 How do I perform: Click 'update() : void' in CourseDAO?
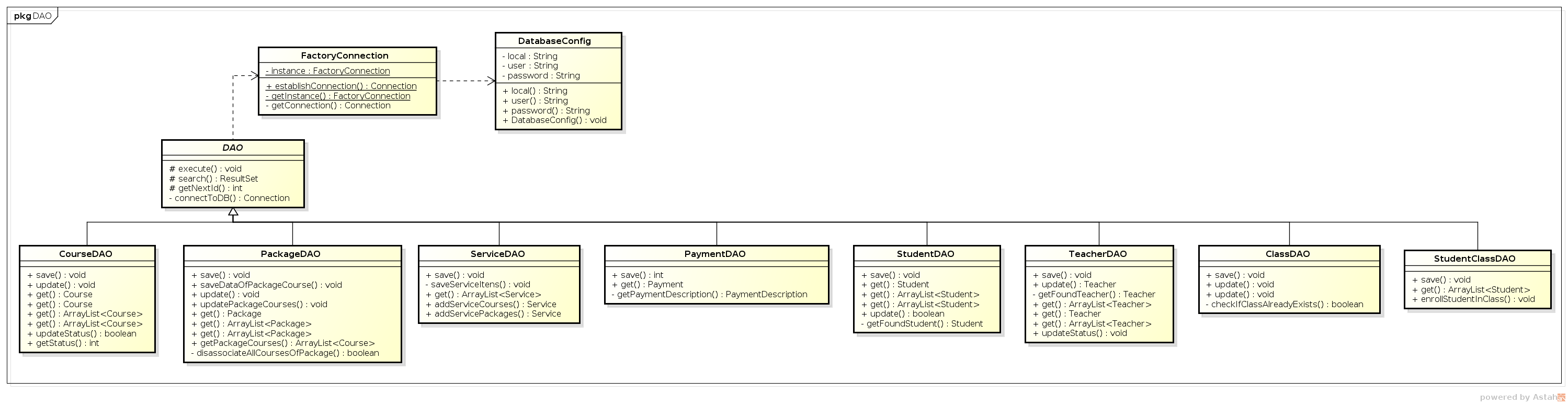point(61,285)
